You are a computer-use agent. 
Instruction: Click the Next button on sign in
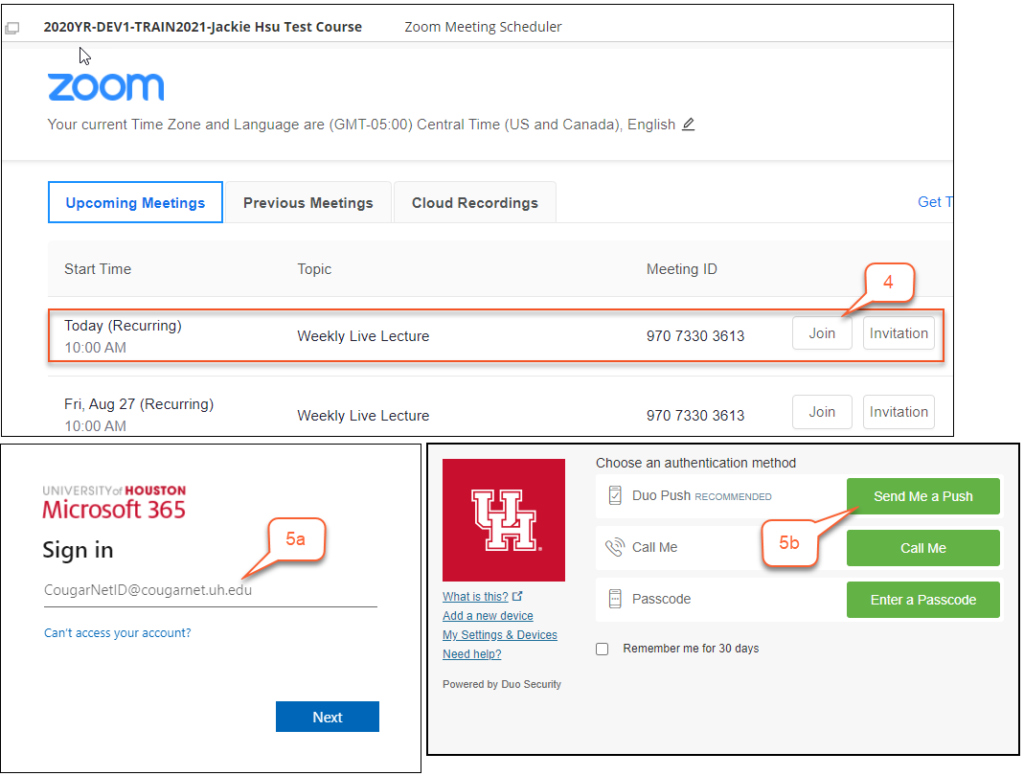point(327,717)
